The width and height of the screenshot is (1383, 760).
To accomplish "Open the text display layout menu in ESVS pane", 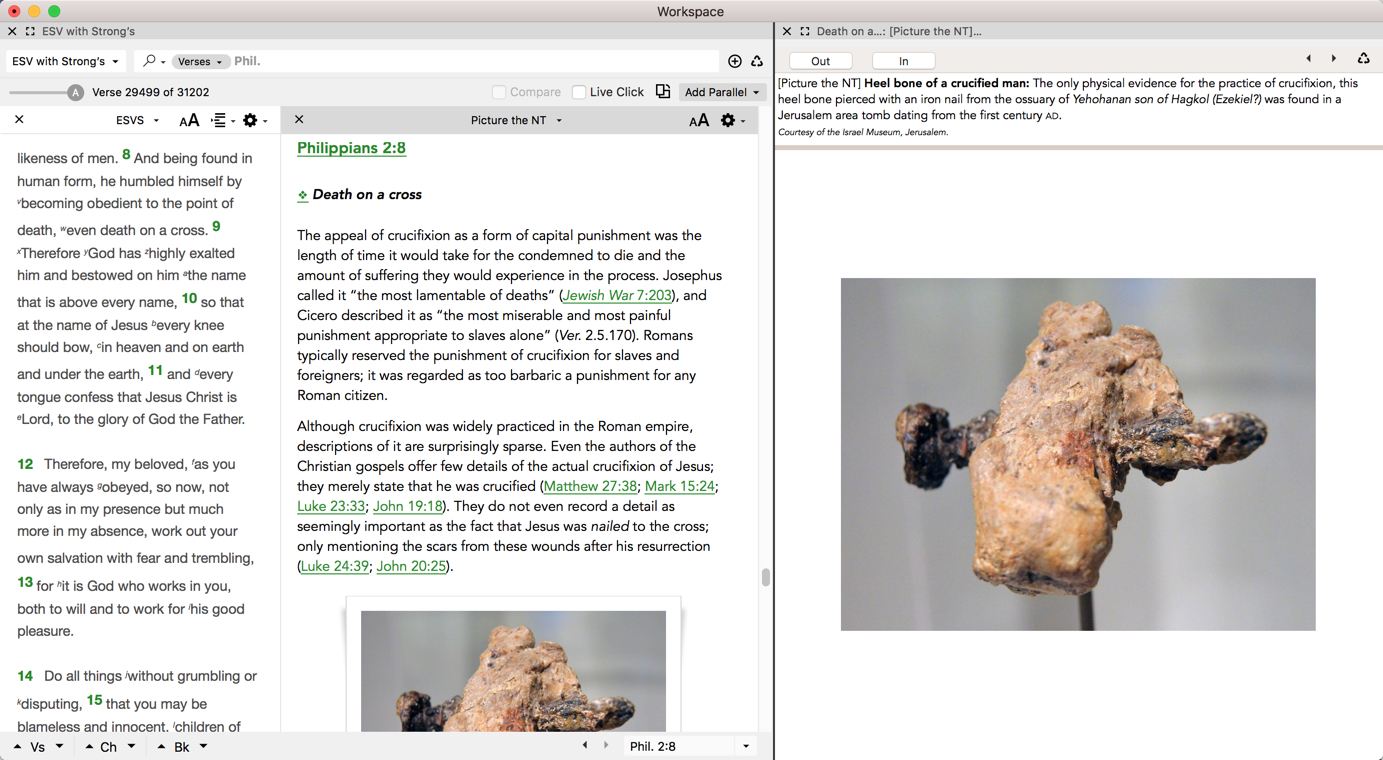I will click(x=223, y=120).
